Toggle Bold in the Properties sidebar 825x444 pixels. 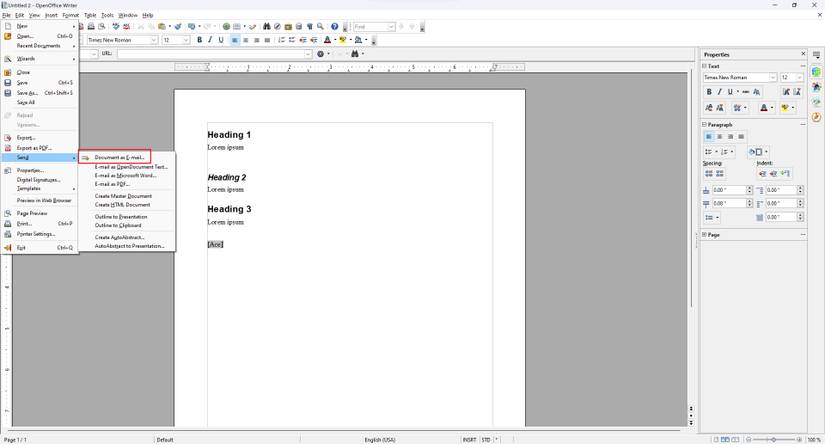pos(709,92)
